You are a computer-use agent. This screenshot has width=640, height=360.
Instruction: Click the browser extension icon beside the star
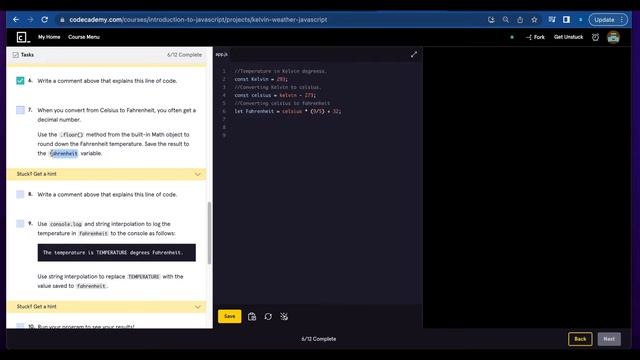click(552, 20)
